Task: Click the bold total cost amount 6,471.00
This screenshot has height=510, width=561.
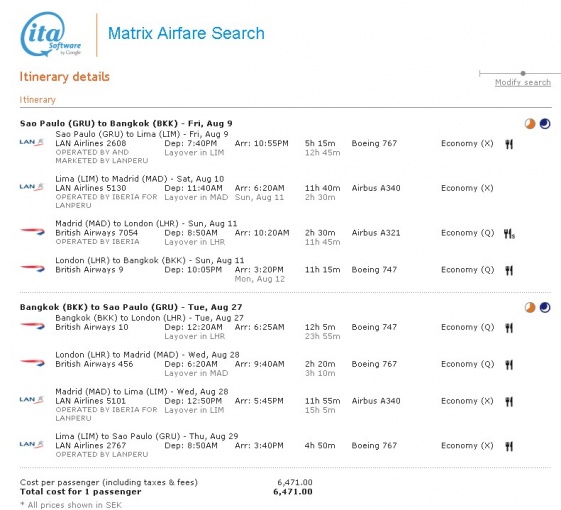Action: coord(293,492)
